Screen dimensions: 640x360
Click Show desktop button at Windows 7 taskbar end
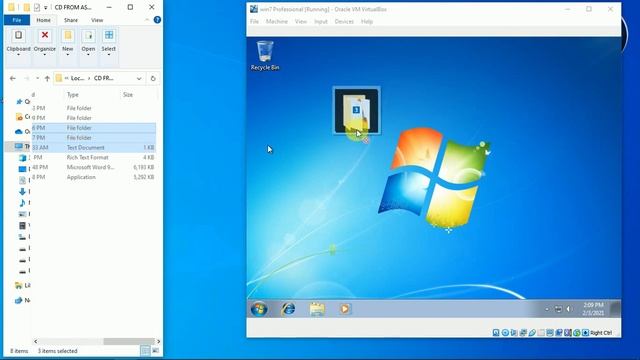coord(615,309)
